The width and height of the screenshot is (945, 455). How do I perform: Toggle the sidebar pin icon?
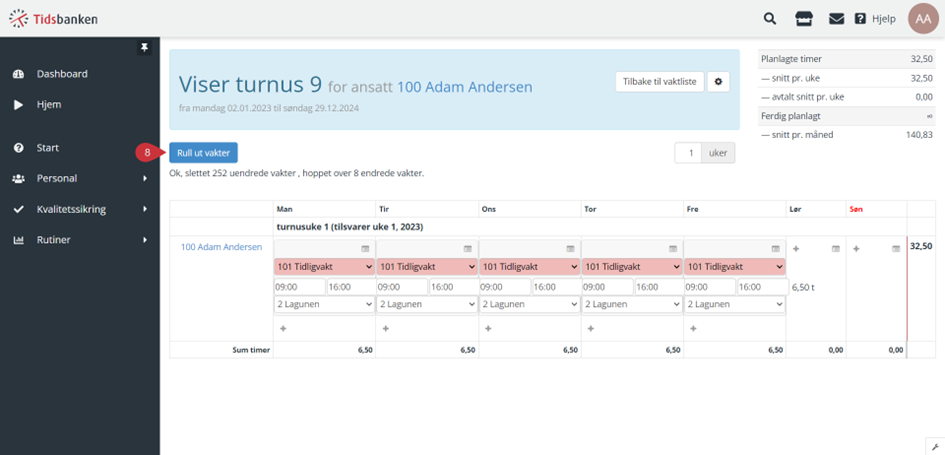coord(144,48)
